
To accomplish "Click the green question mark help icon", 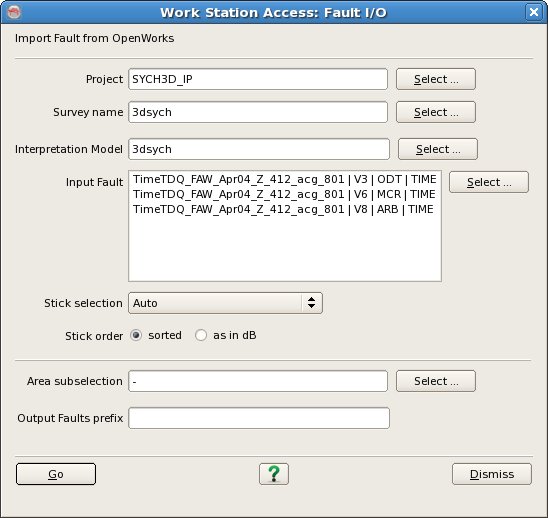I will 274,474.
